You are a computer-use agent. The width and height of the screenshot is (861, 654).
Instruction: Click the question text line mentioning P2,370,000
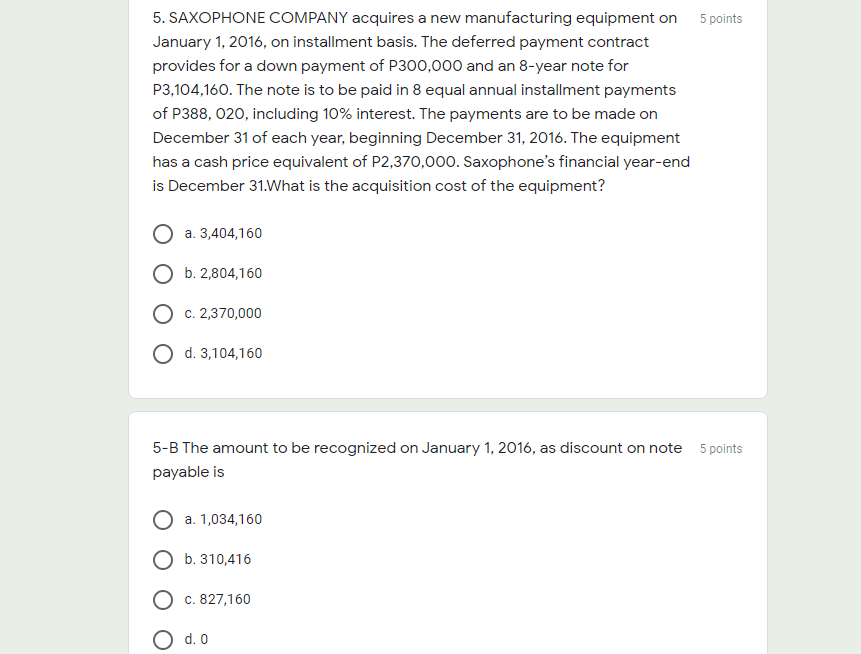point(421,162)
